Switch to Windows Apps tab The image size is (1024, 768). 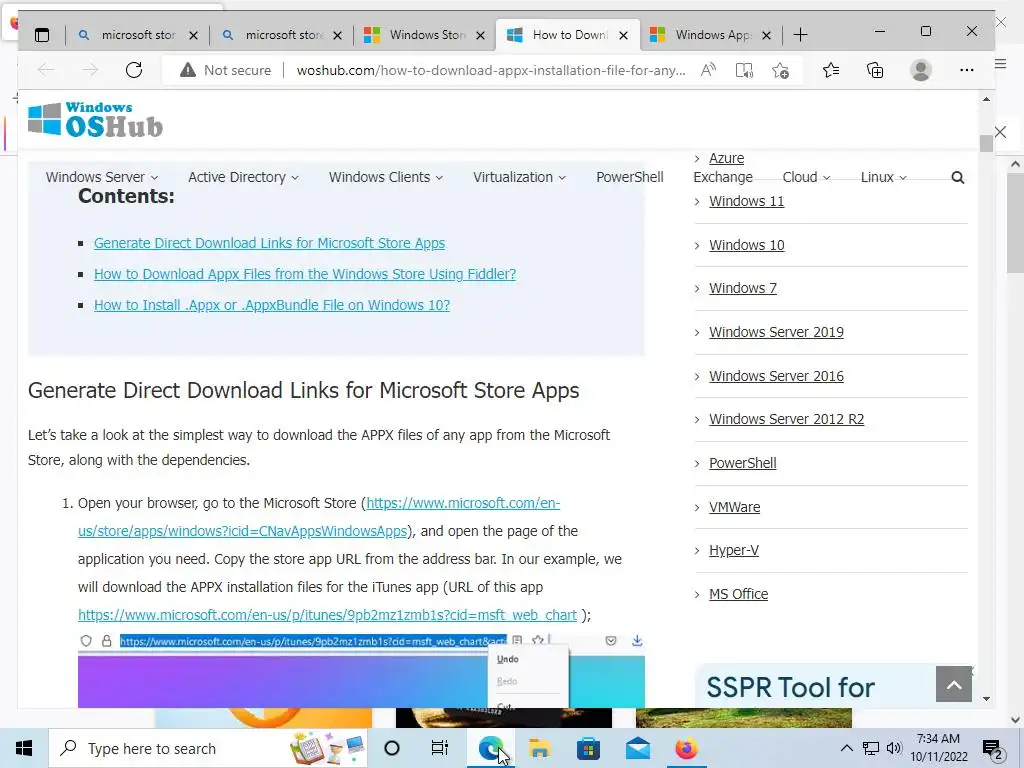click(711, 35)
